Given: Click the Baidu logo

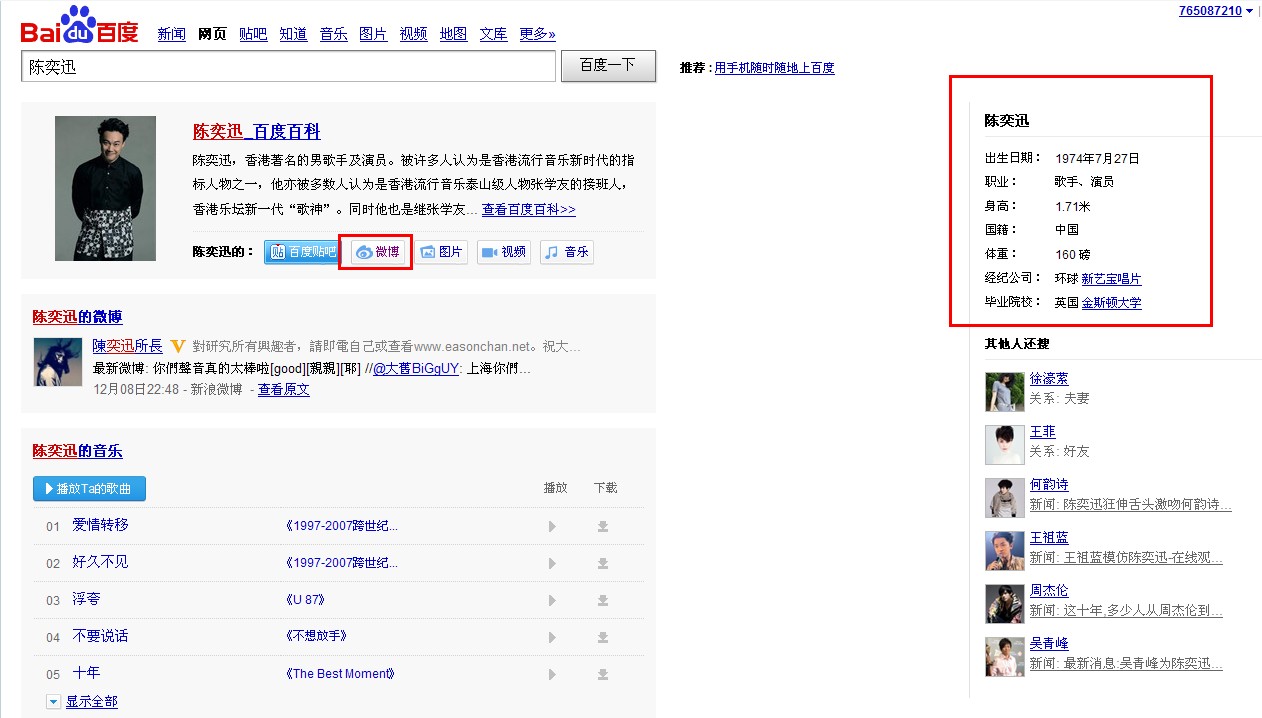Looking at the screenshot, I should coord(79,27).
